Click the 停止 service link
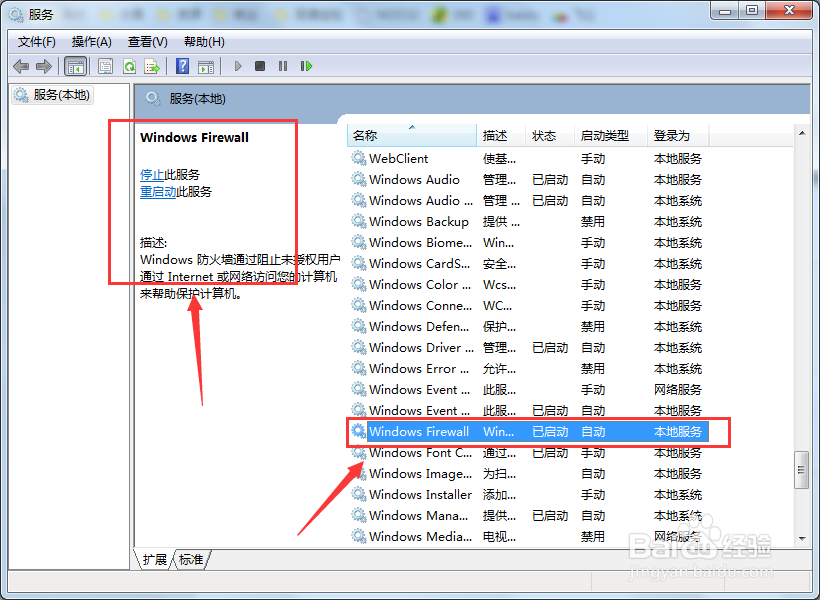The width and height of the screenshot is (820, 600). pyautogui.click(x=152, y=175)
